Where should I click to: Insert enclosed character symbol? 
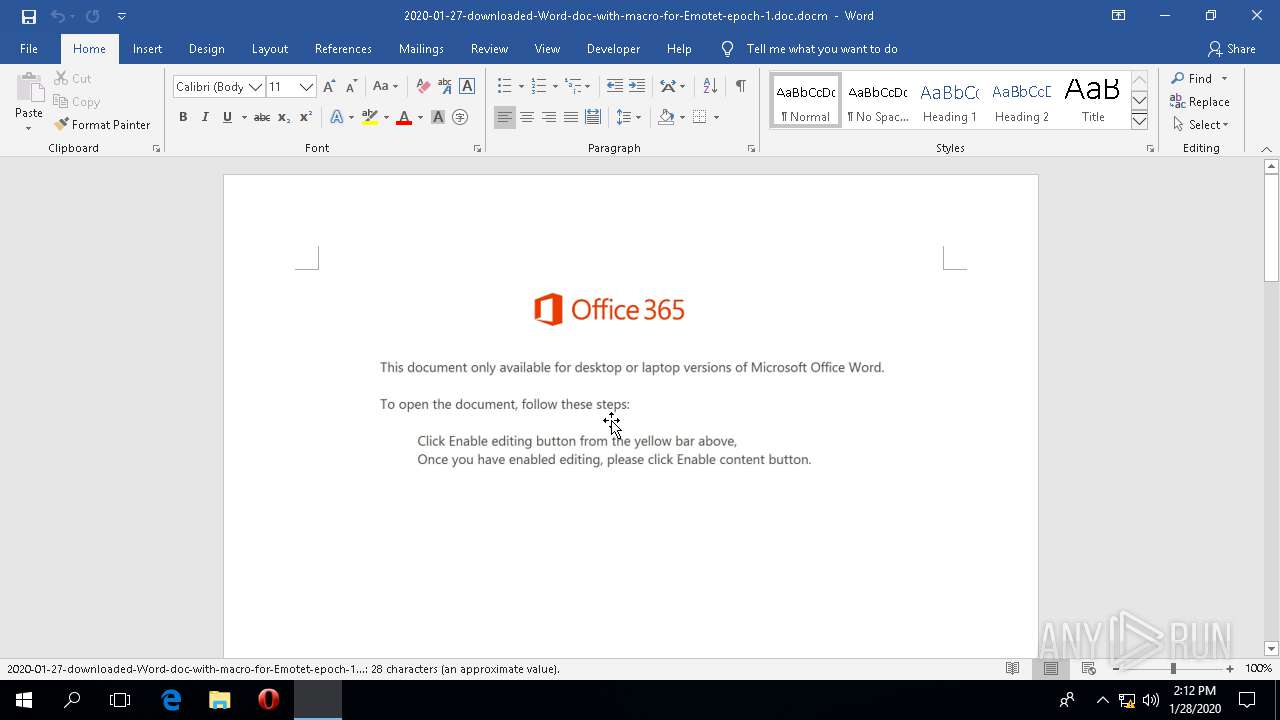tap(460, 117)
